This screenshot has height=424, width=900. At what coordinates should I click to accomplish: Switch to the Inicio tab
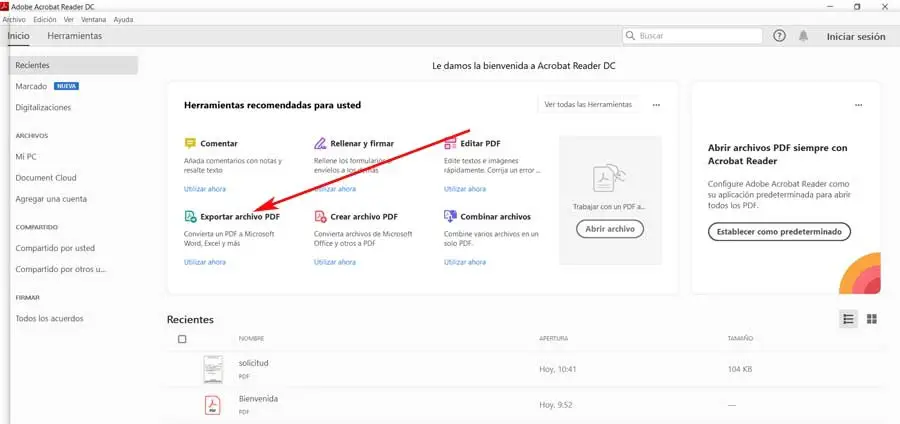pos(18,36)
